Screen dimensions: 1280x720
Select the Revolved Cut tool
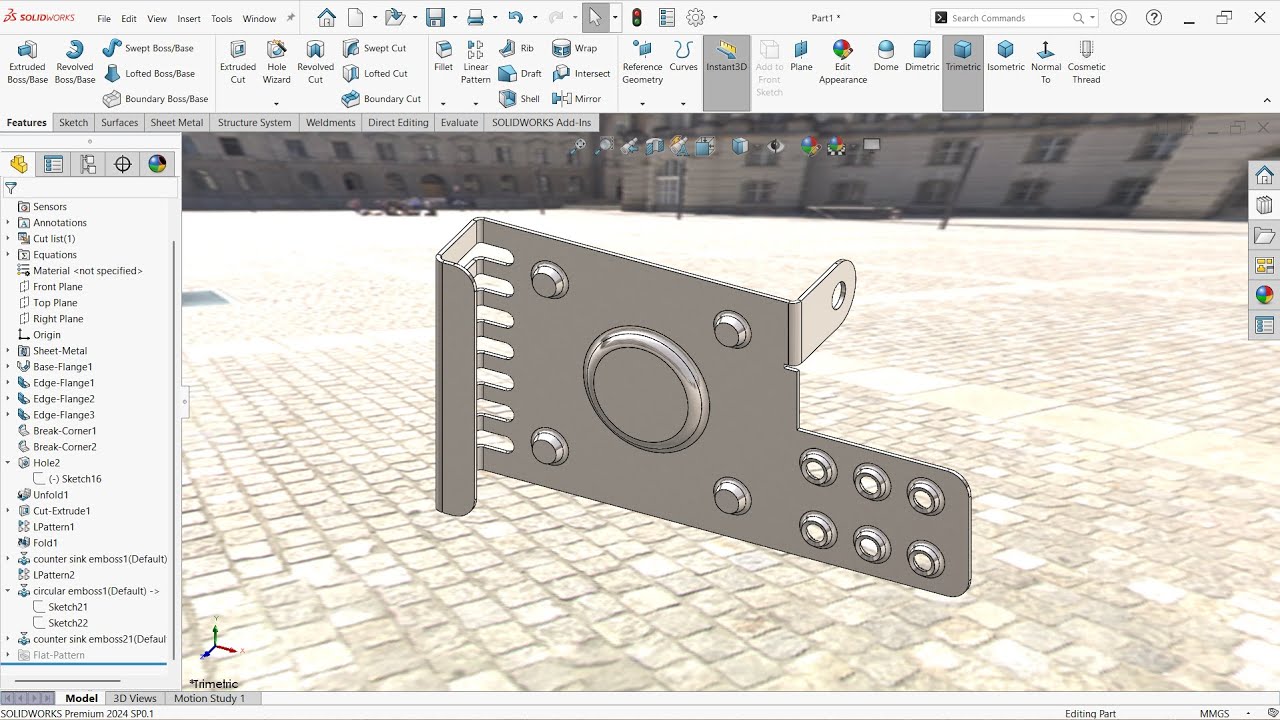(315, 62)
